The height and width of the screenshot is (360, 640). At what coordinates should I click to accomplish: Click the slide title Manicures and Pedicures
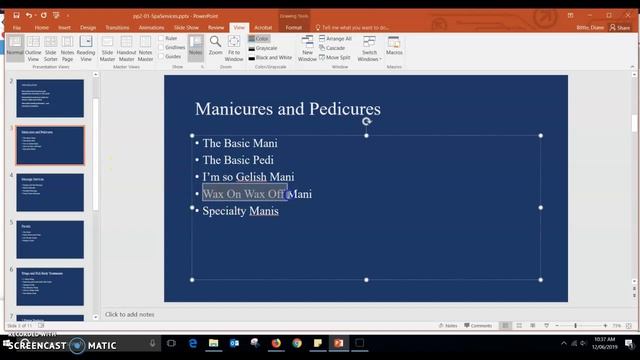coord(288,109)
